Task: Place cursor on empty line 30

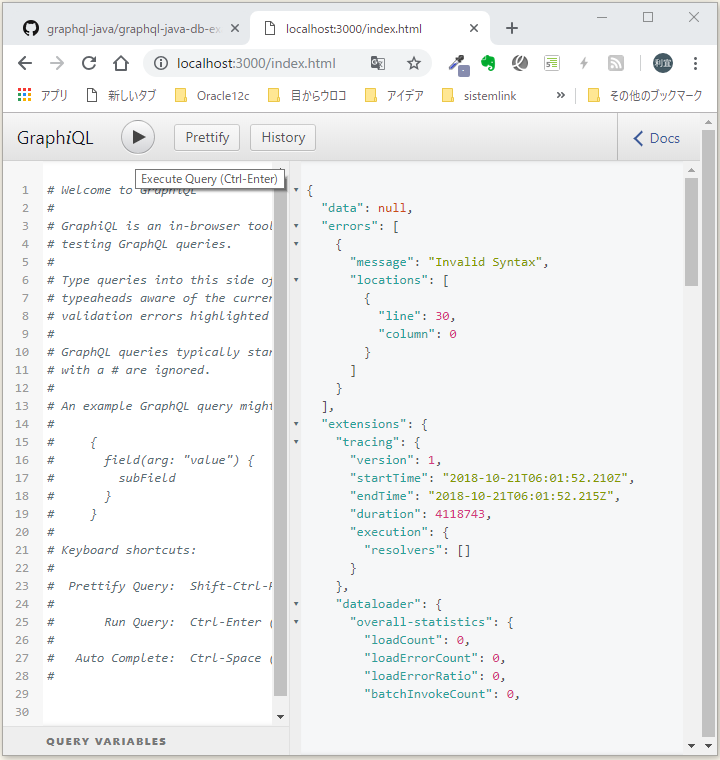Action: click(158, 712)
